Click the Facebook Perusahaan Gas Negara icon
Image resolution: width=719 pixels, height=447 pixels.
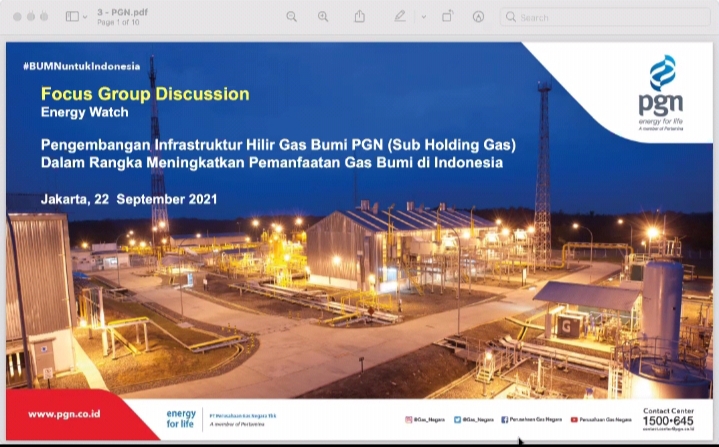[x=504, y=419]
